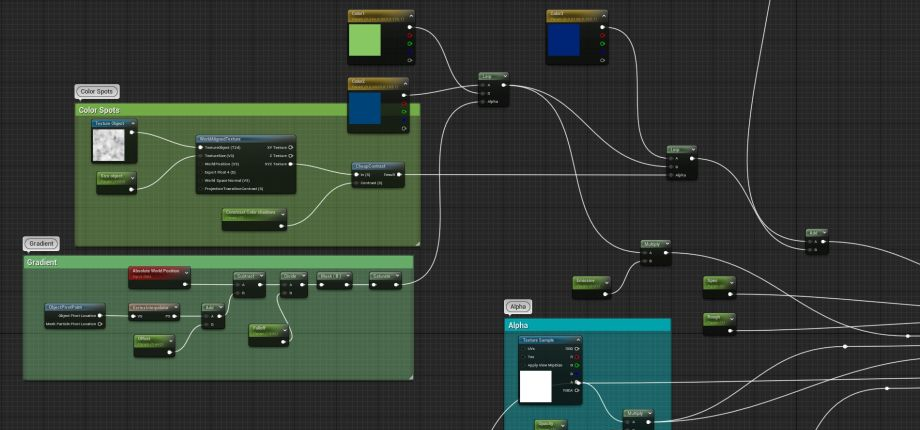920x430 pixels.
Task: Select the Color Spots comment box header
Action: pyautogui.click(x=248, y=110)
